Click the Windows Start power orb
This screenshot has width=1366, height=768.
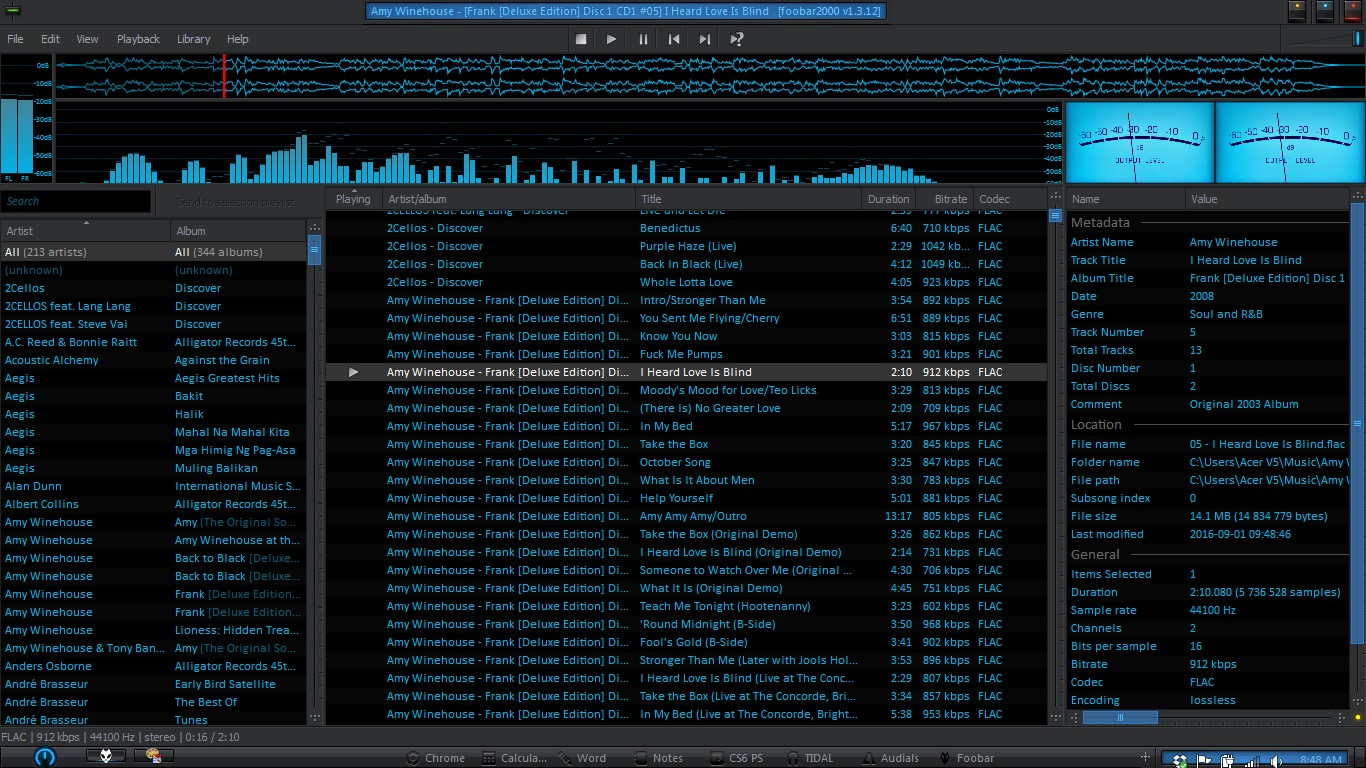point(45,757)
